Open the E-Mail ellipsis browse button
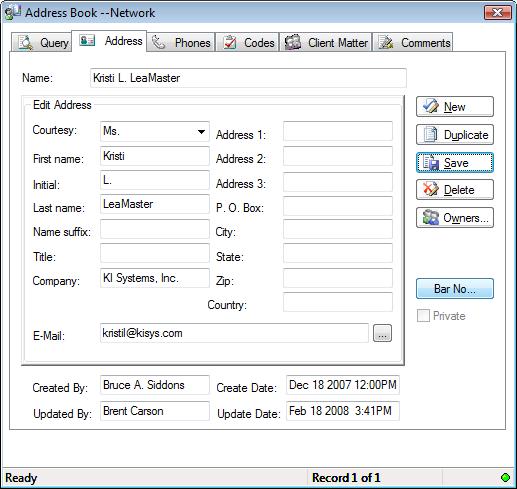Viewport: 517px width, 489px height. pyautogui.click(x=382, y=333)
